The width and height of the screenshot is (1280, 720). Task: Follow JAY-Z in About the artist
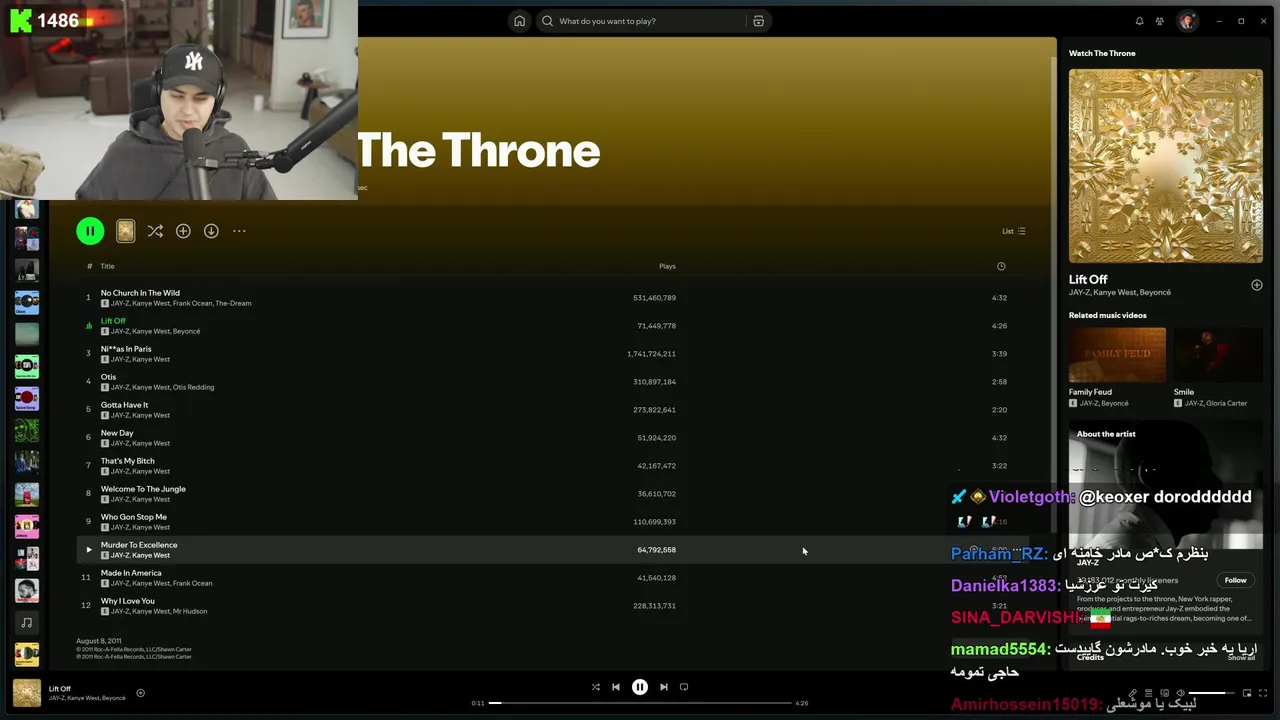(1236, 580)
